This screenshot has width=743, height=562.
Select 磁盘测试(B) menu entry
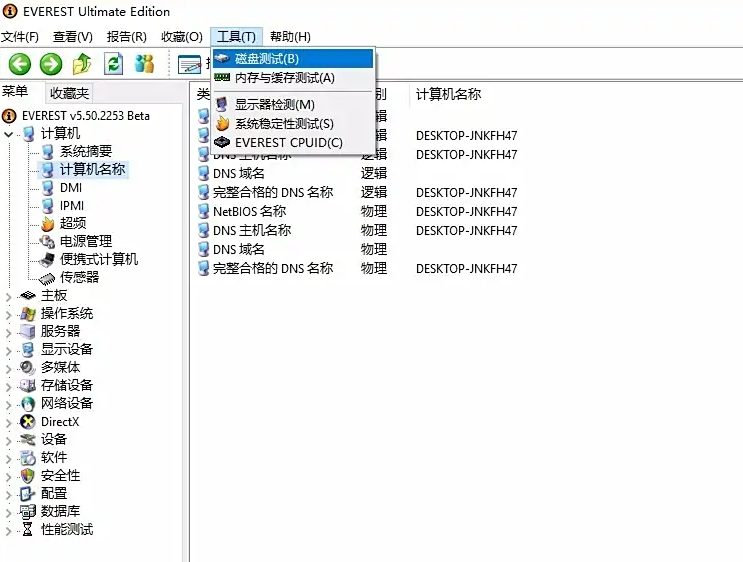(293, 59)
